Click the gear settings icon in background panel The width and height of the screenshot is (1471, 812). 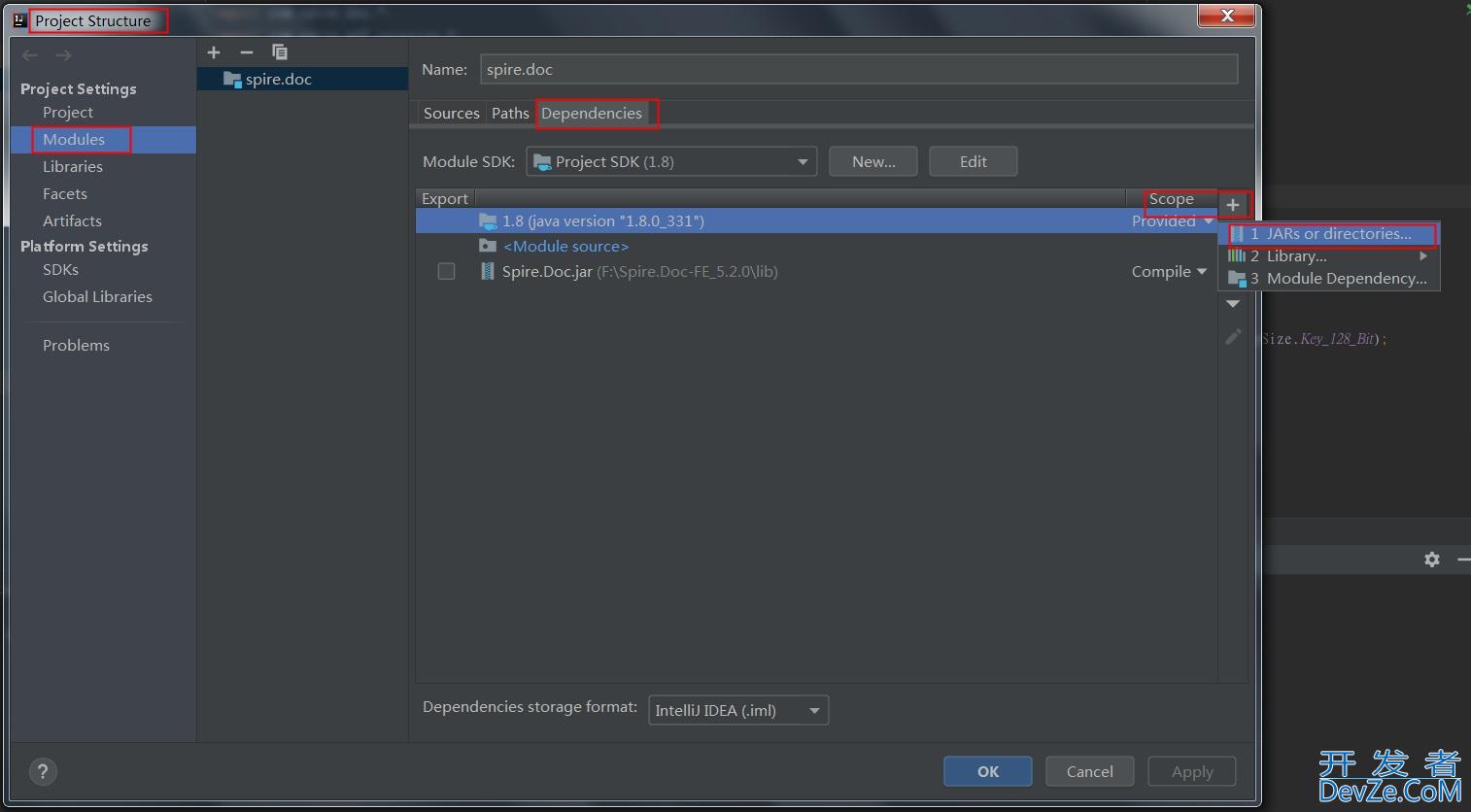[x=1431, y=559]
